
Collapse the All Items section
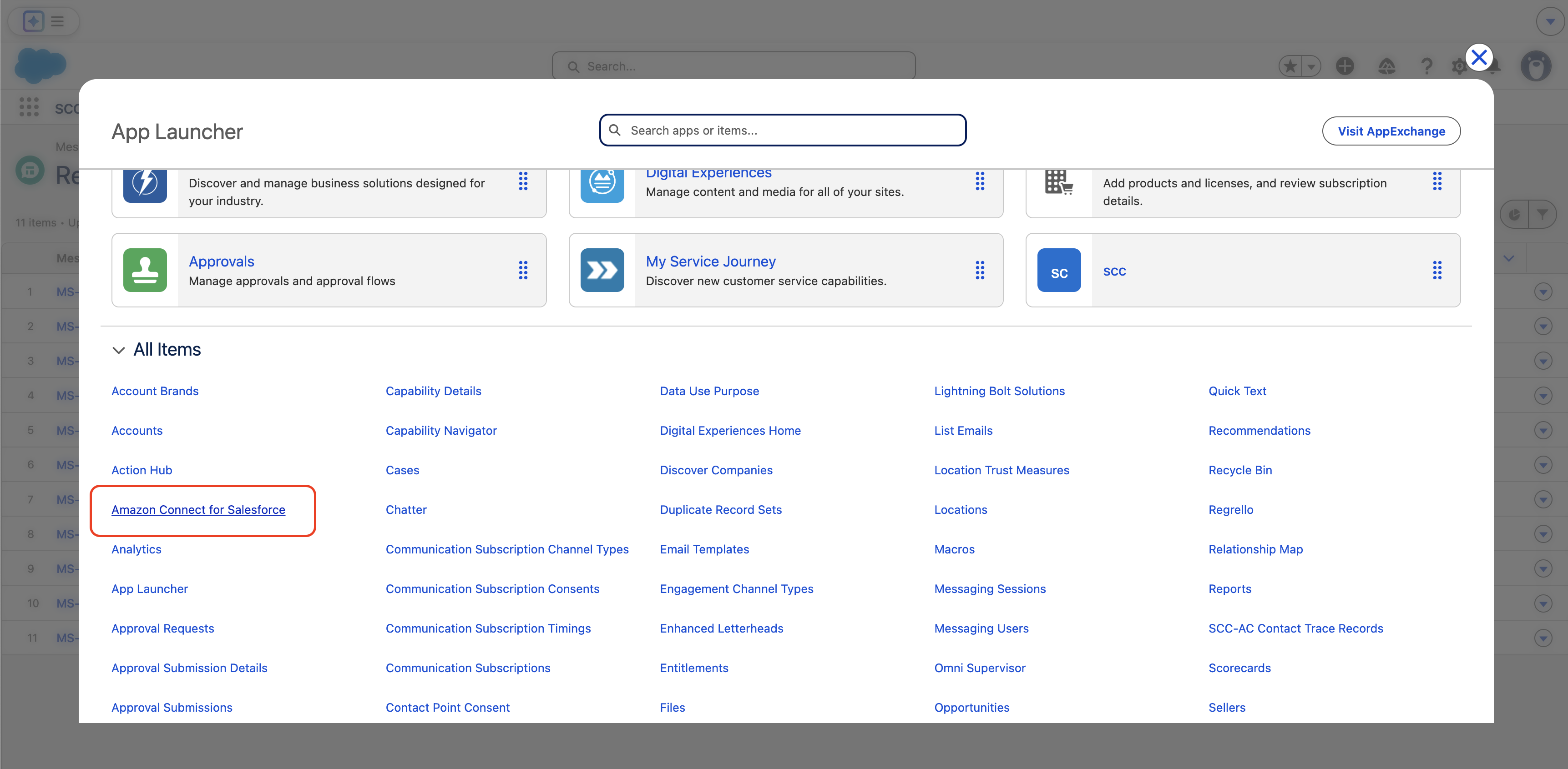point(119,350)
